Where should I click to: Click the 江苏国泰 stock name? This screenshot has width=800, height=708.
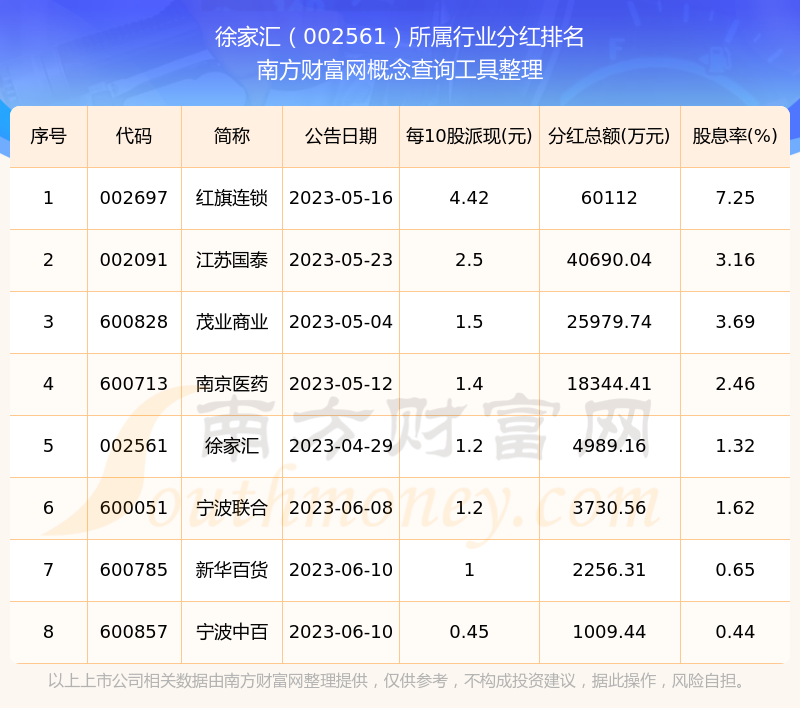[232, 260]
